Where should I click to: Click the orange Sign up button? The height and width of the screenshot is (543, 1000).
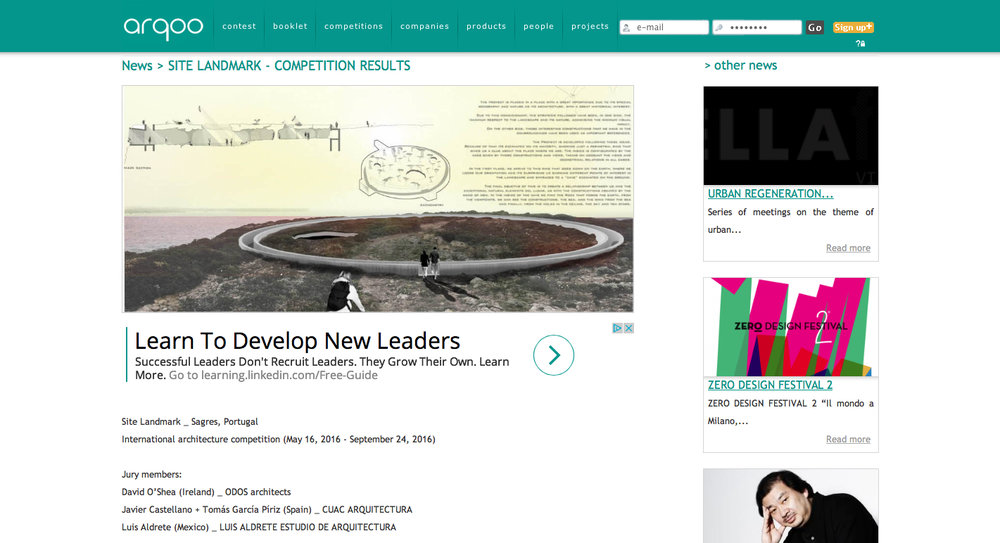pyautogui.click(x=853, y=27)
